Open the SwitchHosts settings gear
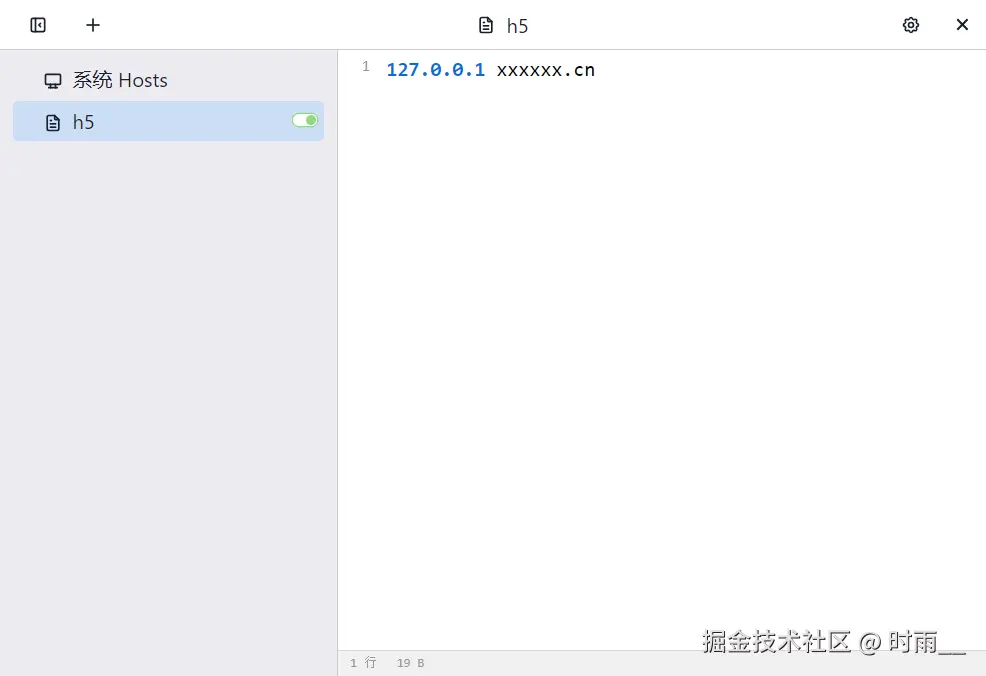 click(x=911, y=25)
